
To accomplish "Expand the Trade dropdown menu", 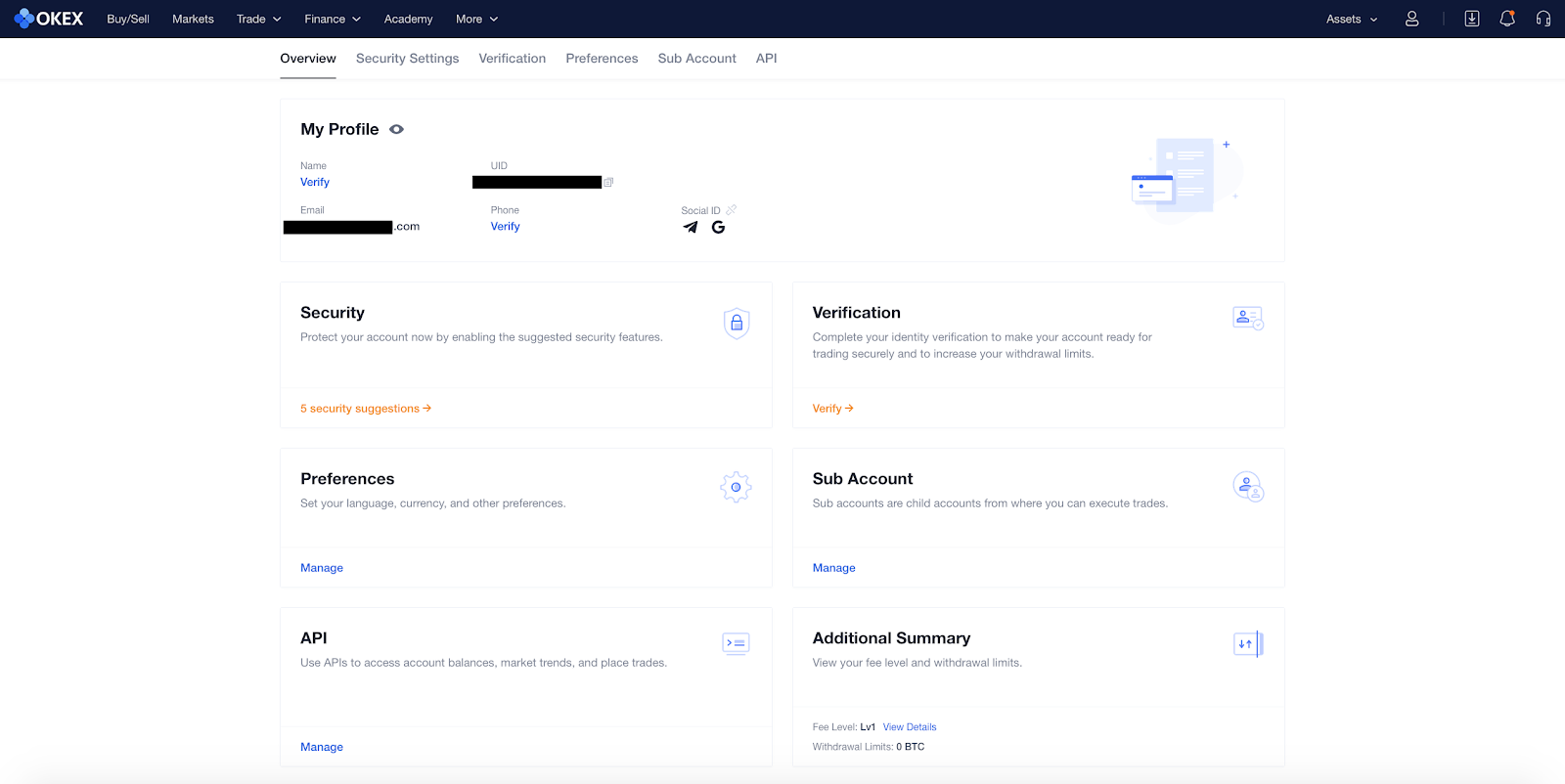I will pyautogui.click(x=258, y=19).
